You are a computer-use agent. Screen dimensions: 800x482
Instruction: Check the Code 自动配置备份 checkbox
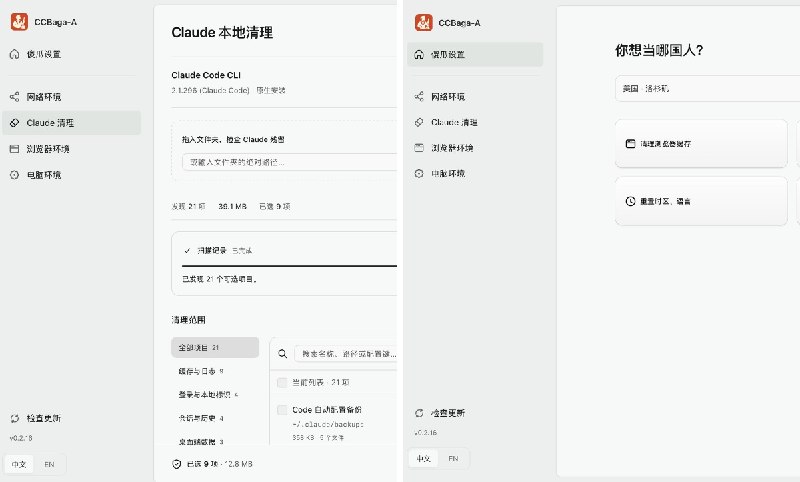click(282, 410)
